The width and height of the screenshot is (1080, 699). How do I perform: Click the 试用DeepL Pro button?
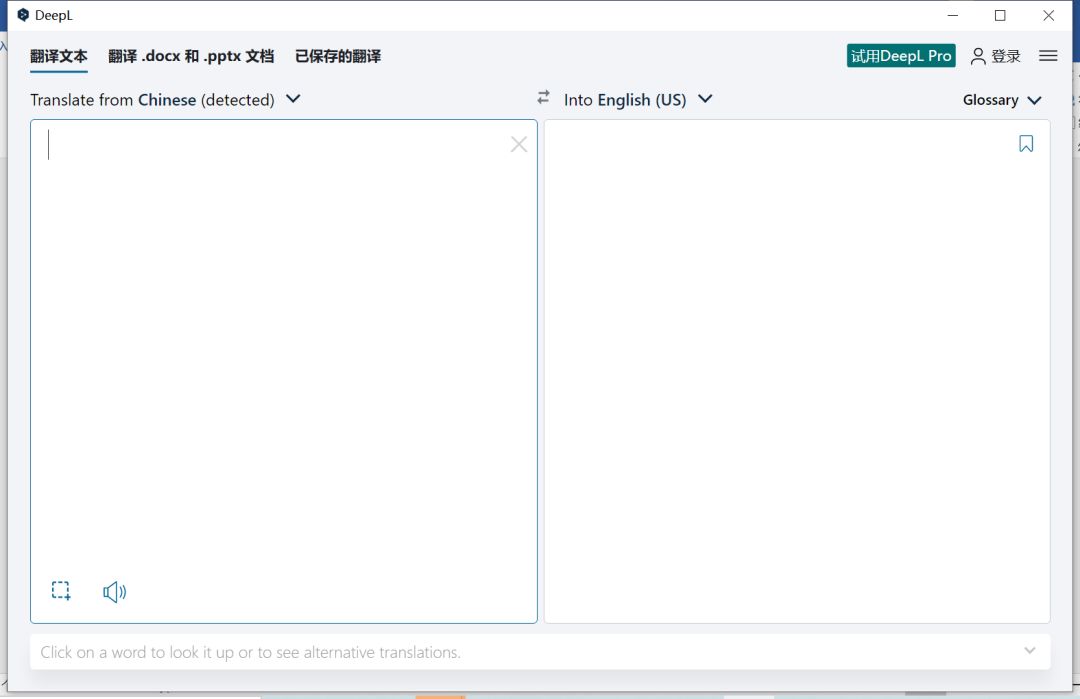coord(900,55)
